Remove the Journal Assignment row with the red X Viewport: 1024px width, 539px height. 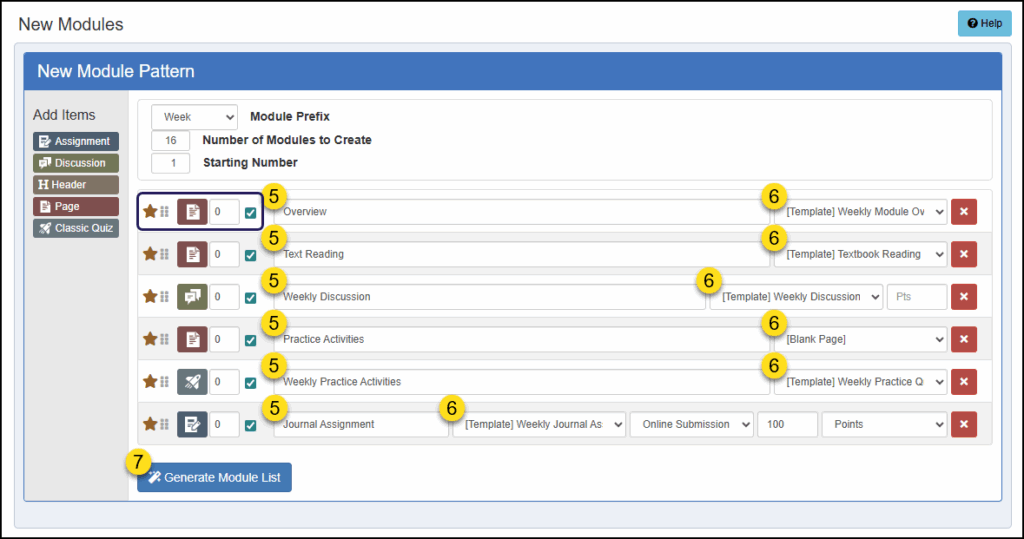pos(964,424)
